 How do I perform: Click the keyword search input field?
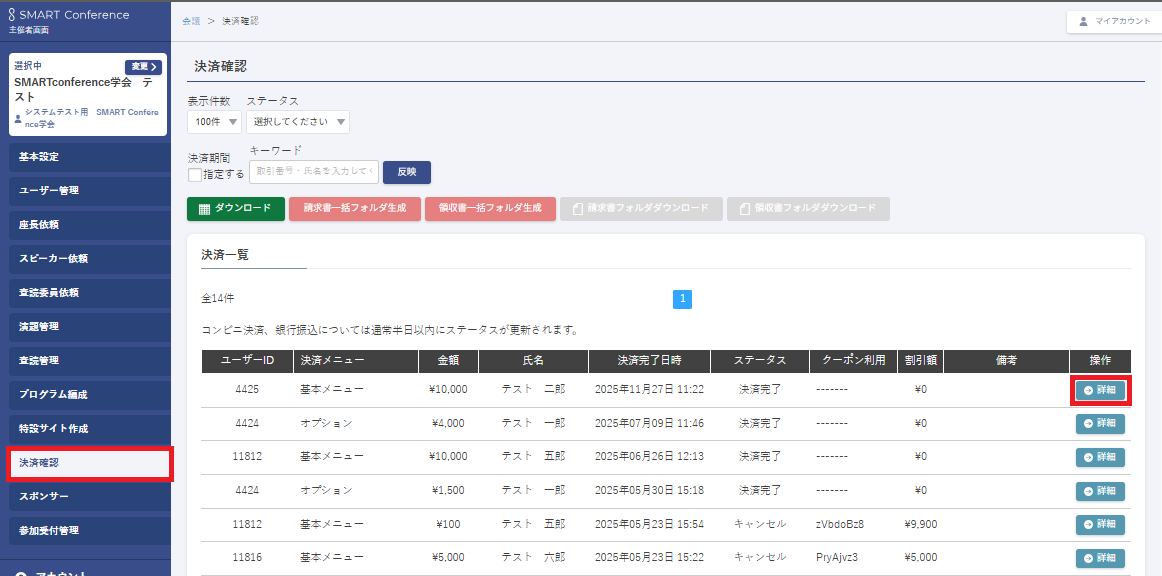[x=314, y=172]
